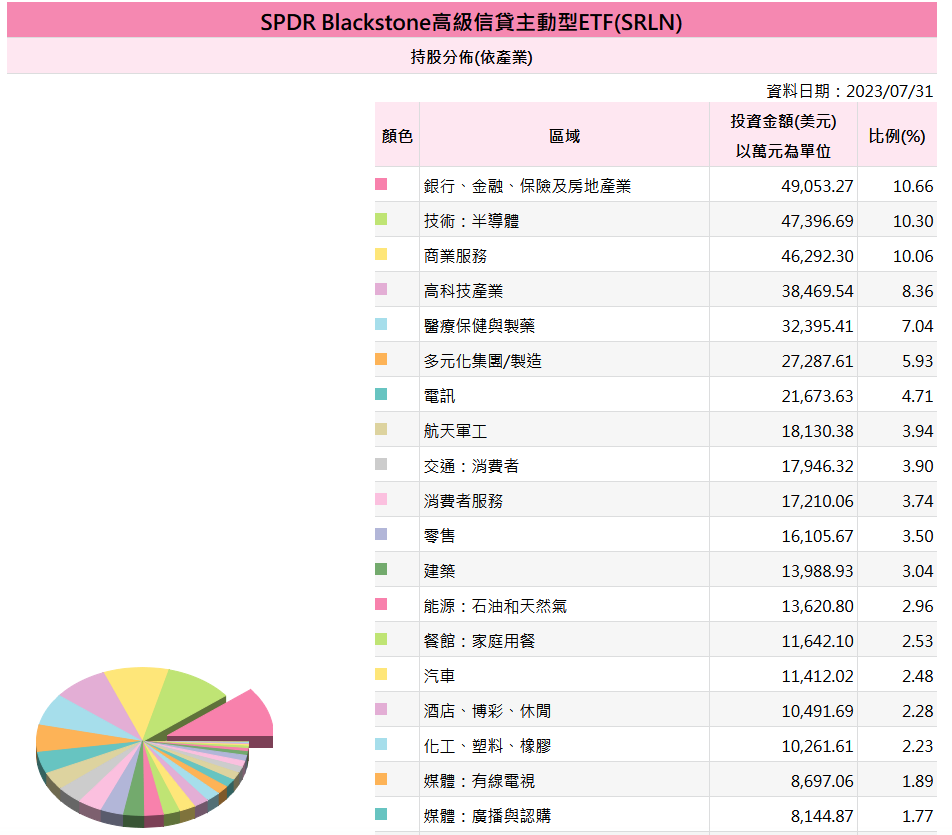Viewport: 952px width, 835px height.
Task: Click the SPDR Blackstone ETF title bar
Action: click(x=471, y=22)
